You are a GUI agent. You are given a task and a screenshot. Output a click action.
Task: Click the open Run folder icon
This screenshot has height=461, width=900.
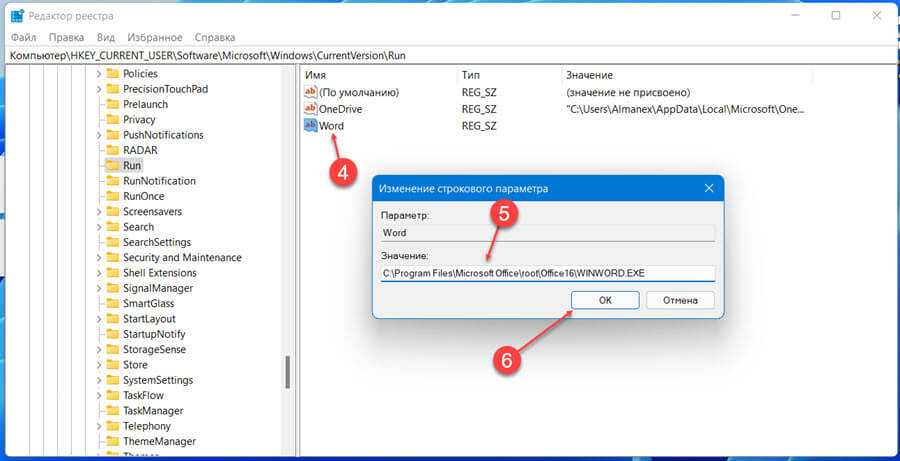[112, 165]
